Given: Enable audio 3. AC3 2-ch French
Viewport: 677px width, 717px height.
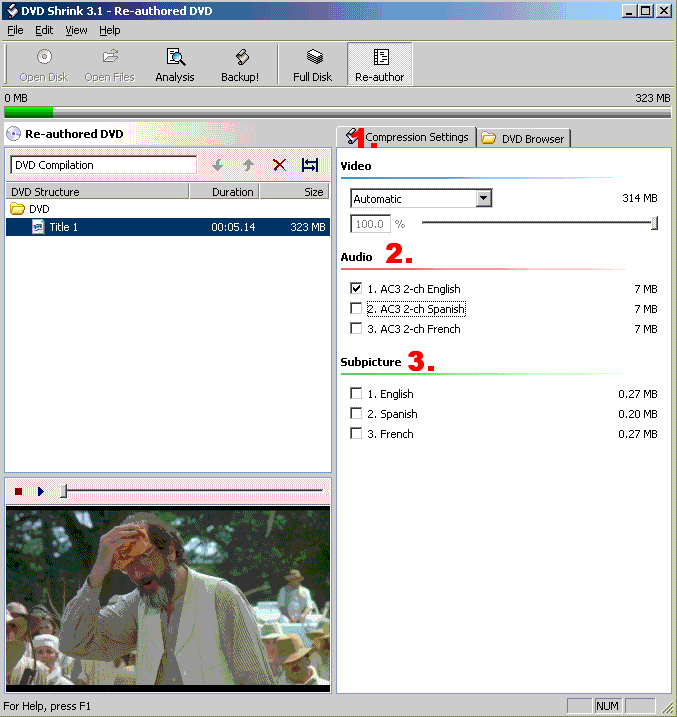Looking at the screenshot, I should pyautogui.click(x=356, y=328).
